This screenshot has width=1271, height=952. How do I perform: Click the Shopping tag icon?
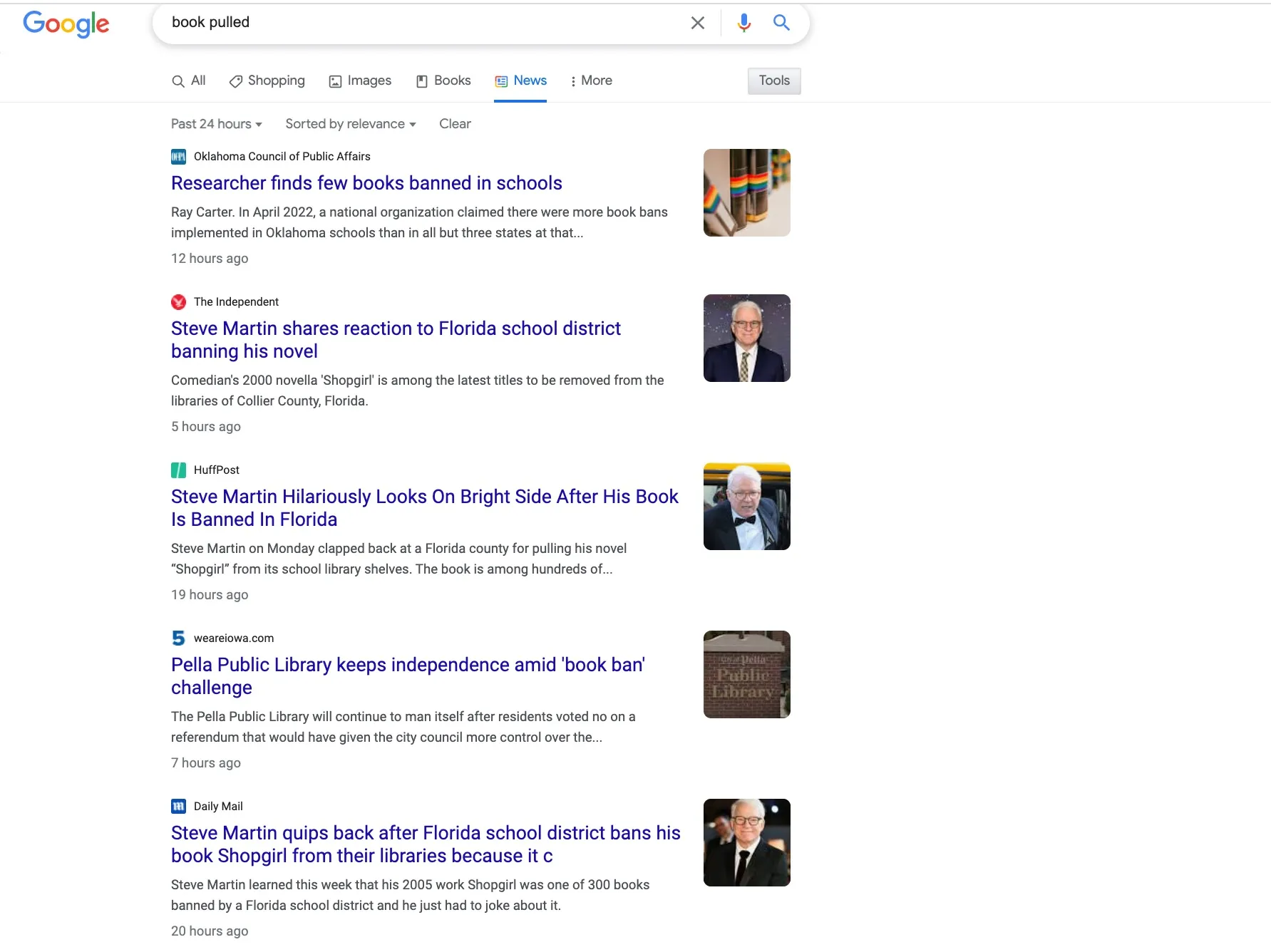point(235,81)
